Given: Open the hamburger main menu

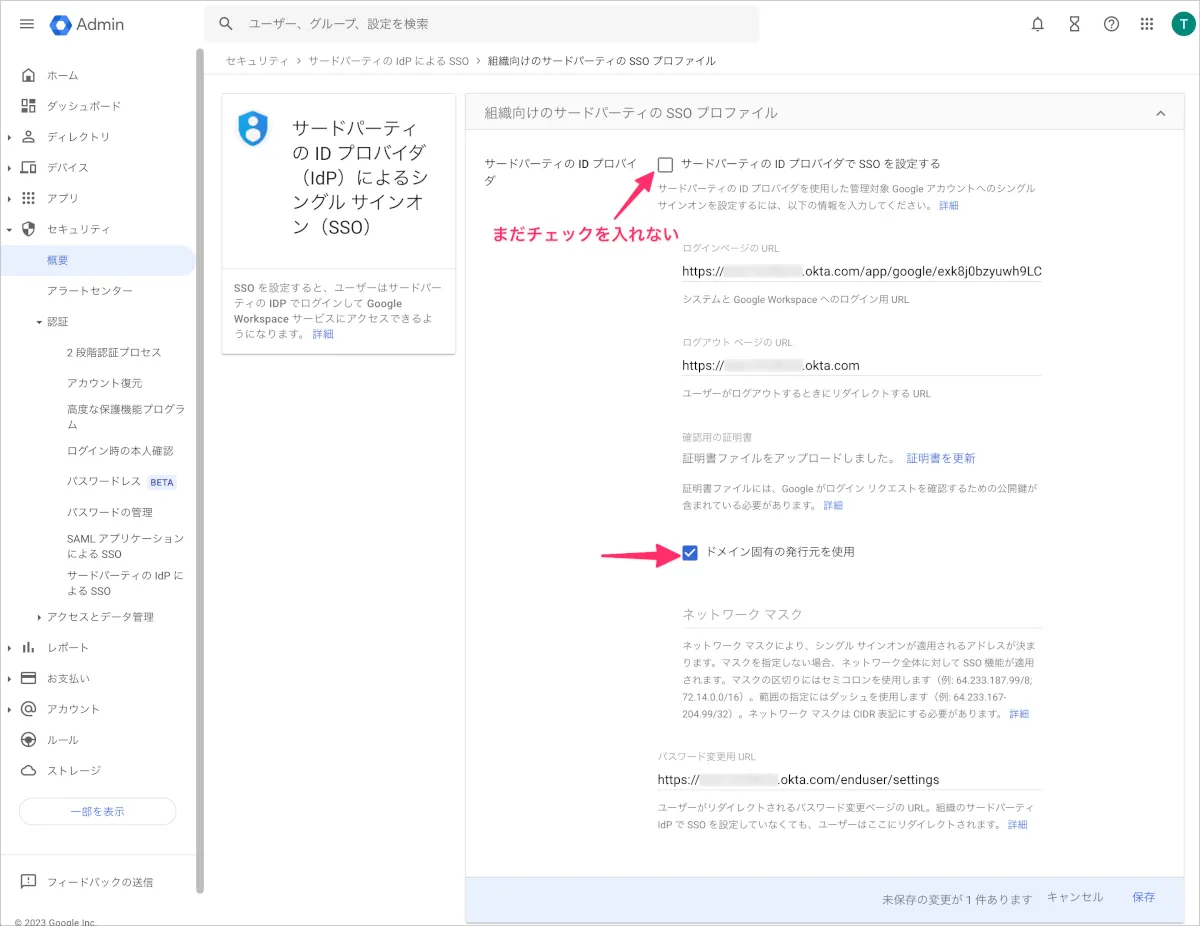Looking at the screenshot, I should tap(27, 24).
